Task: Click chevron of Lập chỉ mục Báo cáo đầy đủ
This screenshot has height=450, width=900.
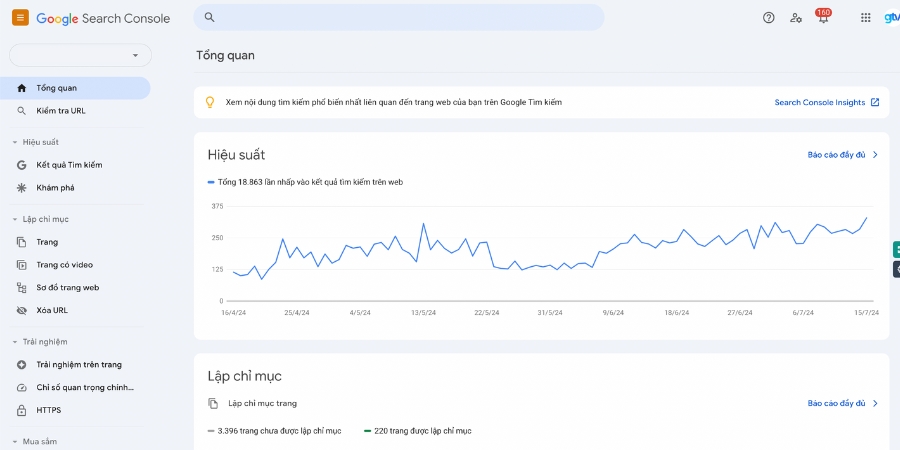Action: [x=875, y=404]
